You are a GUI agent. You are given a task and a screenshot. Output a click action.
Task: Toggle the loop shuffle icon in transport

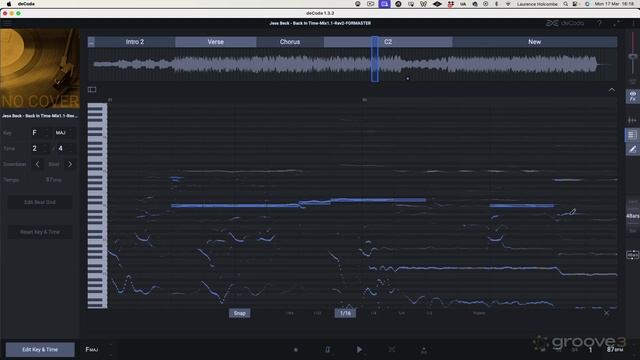tap(391, 349)
